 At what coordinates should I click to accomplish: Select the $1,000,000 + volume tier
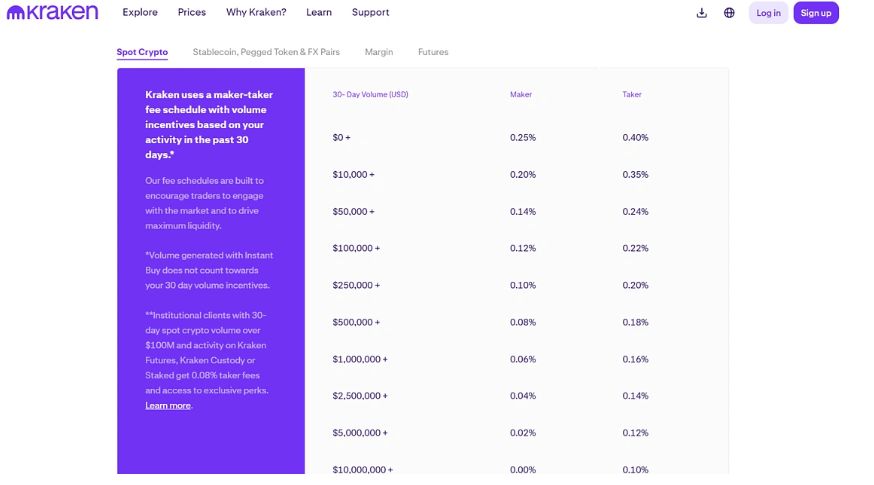pos(360,359)
